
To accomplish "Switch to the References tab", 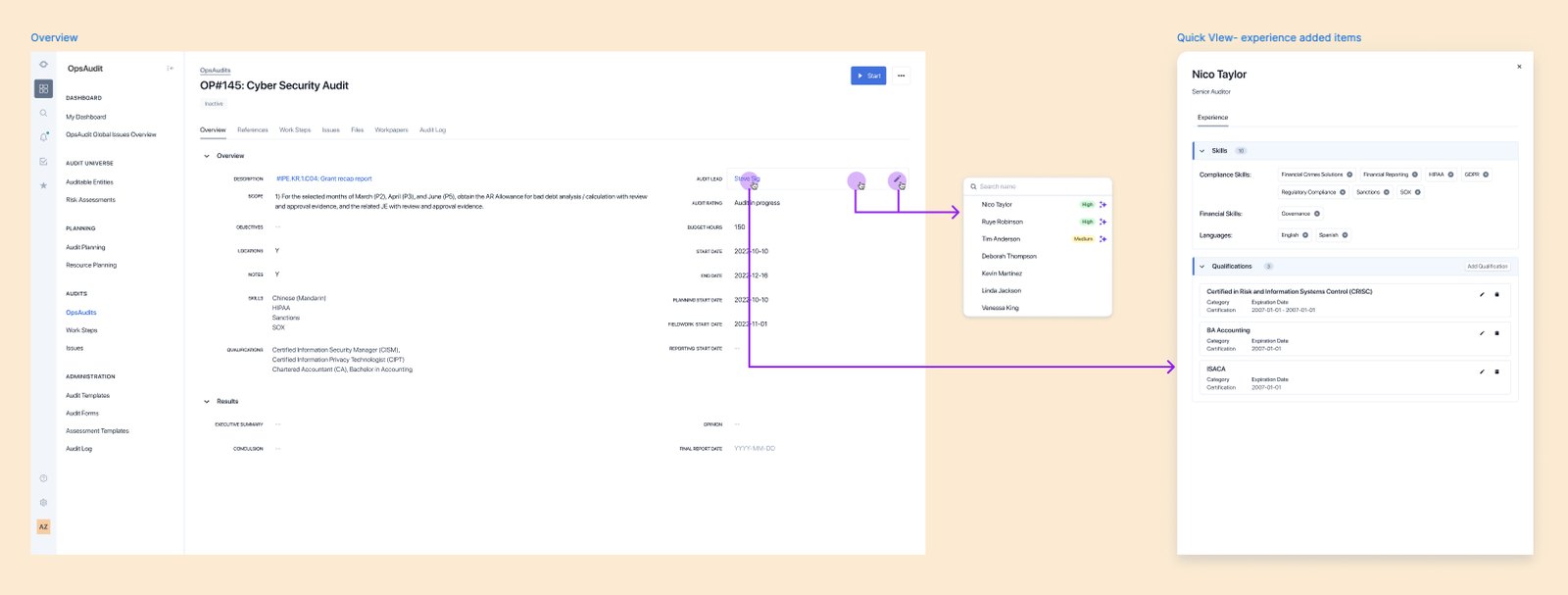I will [x=253, y=130].
